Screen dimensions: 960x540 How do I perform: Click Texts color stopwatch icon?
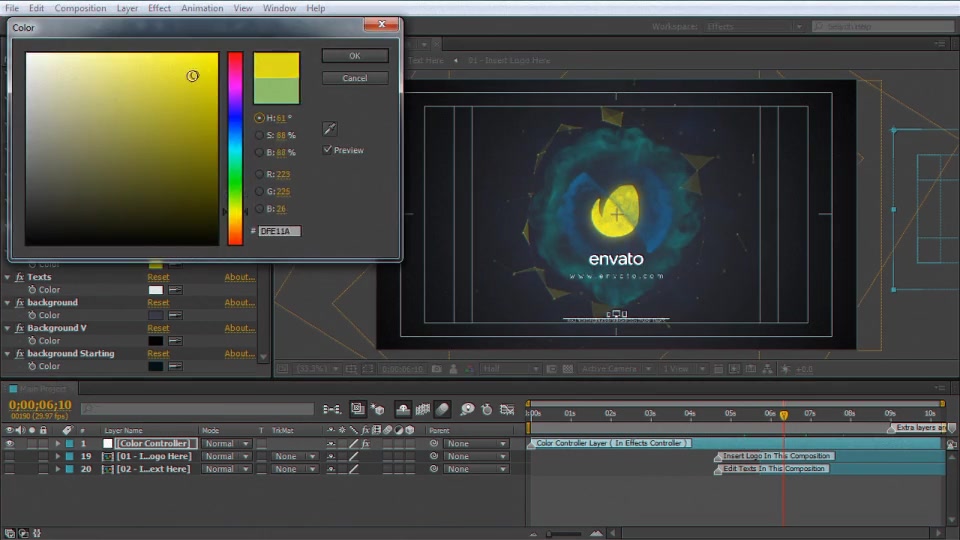pyautogui.click(x=32, y=290)
